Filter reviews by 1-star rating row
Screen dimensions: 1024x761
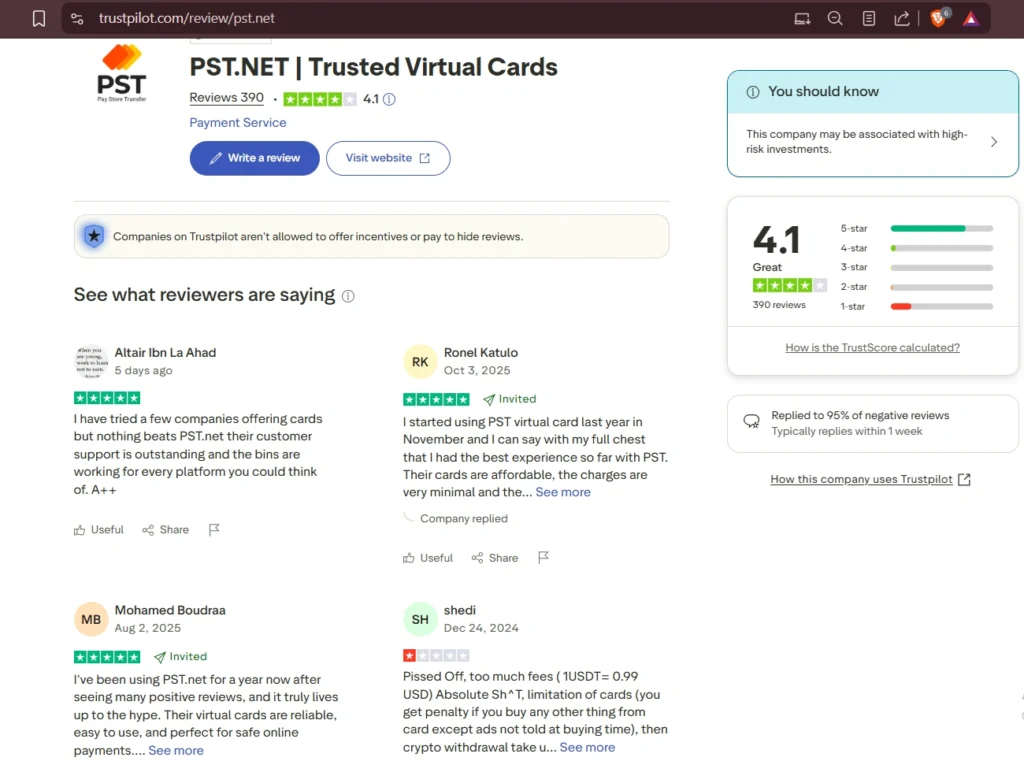point(916,306)
